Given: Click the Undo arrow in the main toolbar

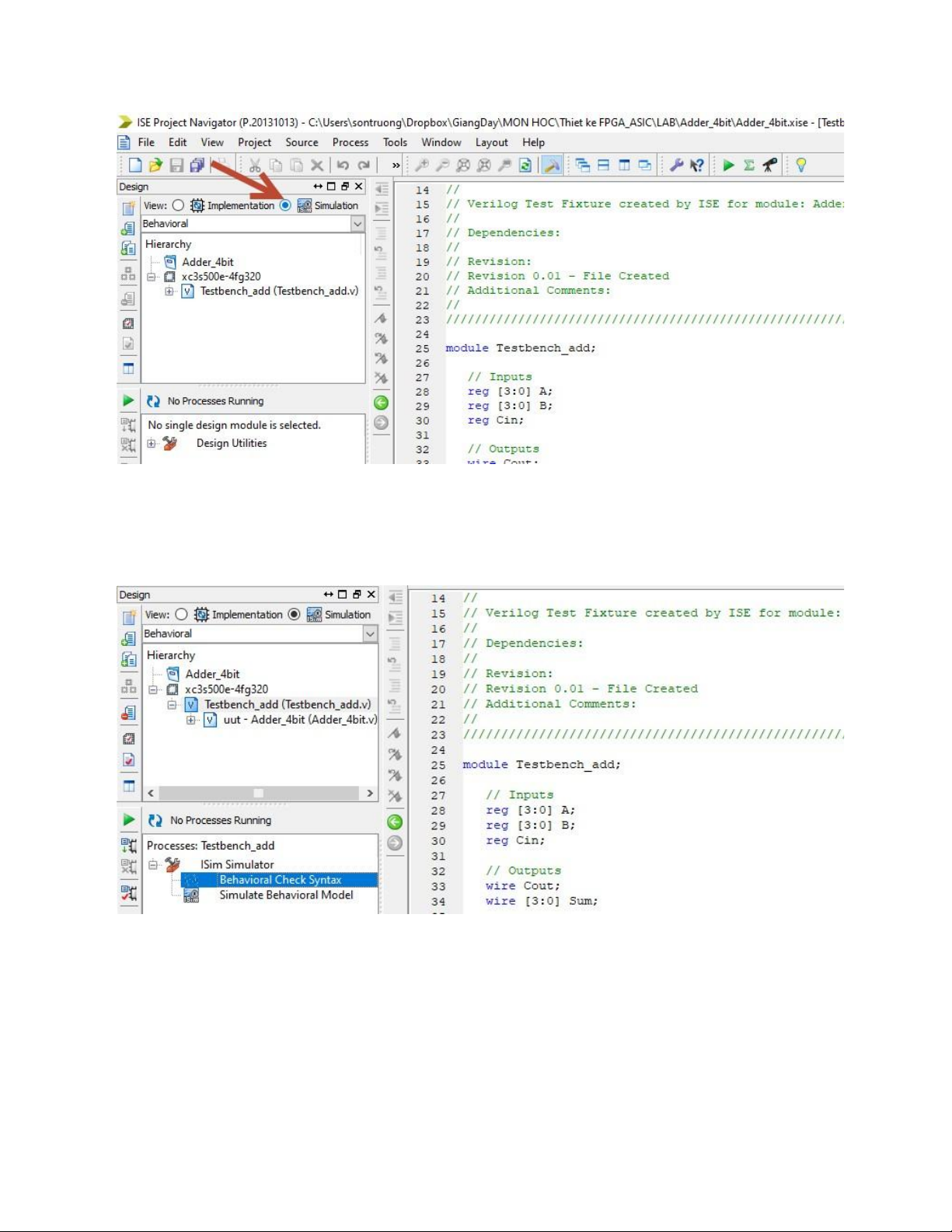Looking at the screenshot, I should point(343,165).
